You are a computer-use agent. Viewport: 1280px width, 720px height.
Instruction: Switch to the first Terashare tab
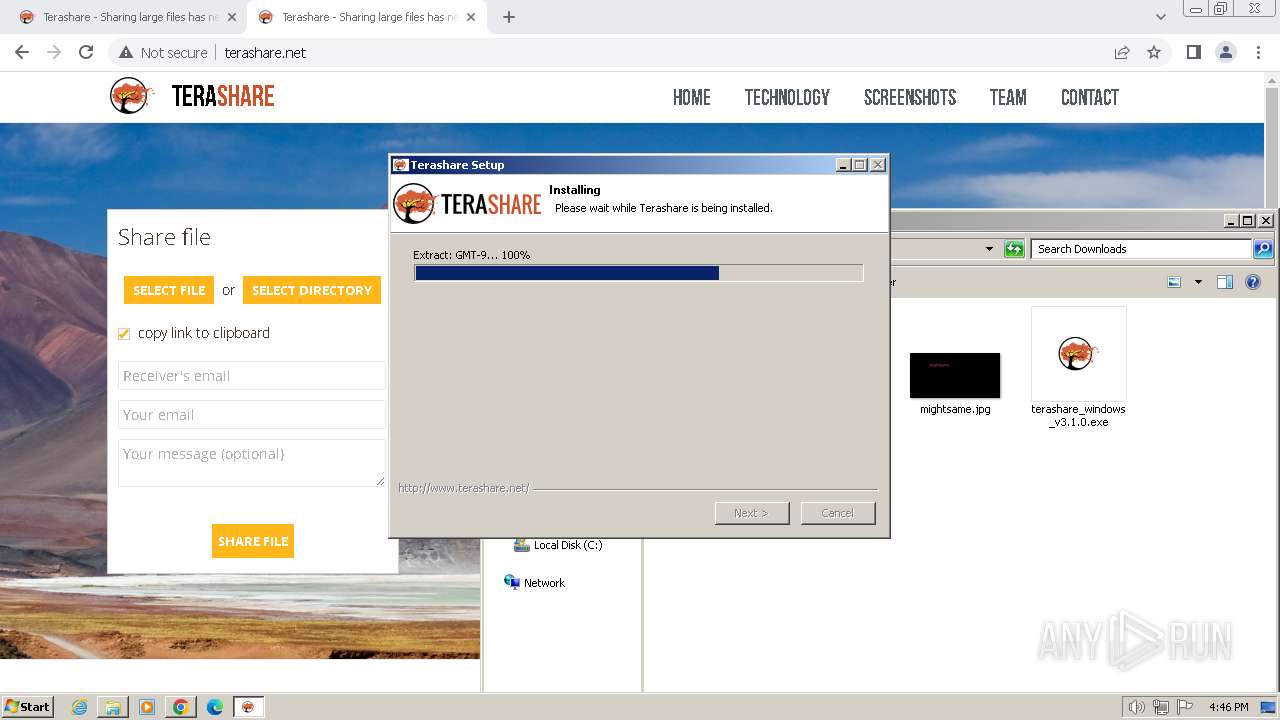click(127, 17)
